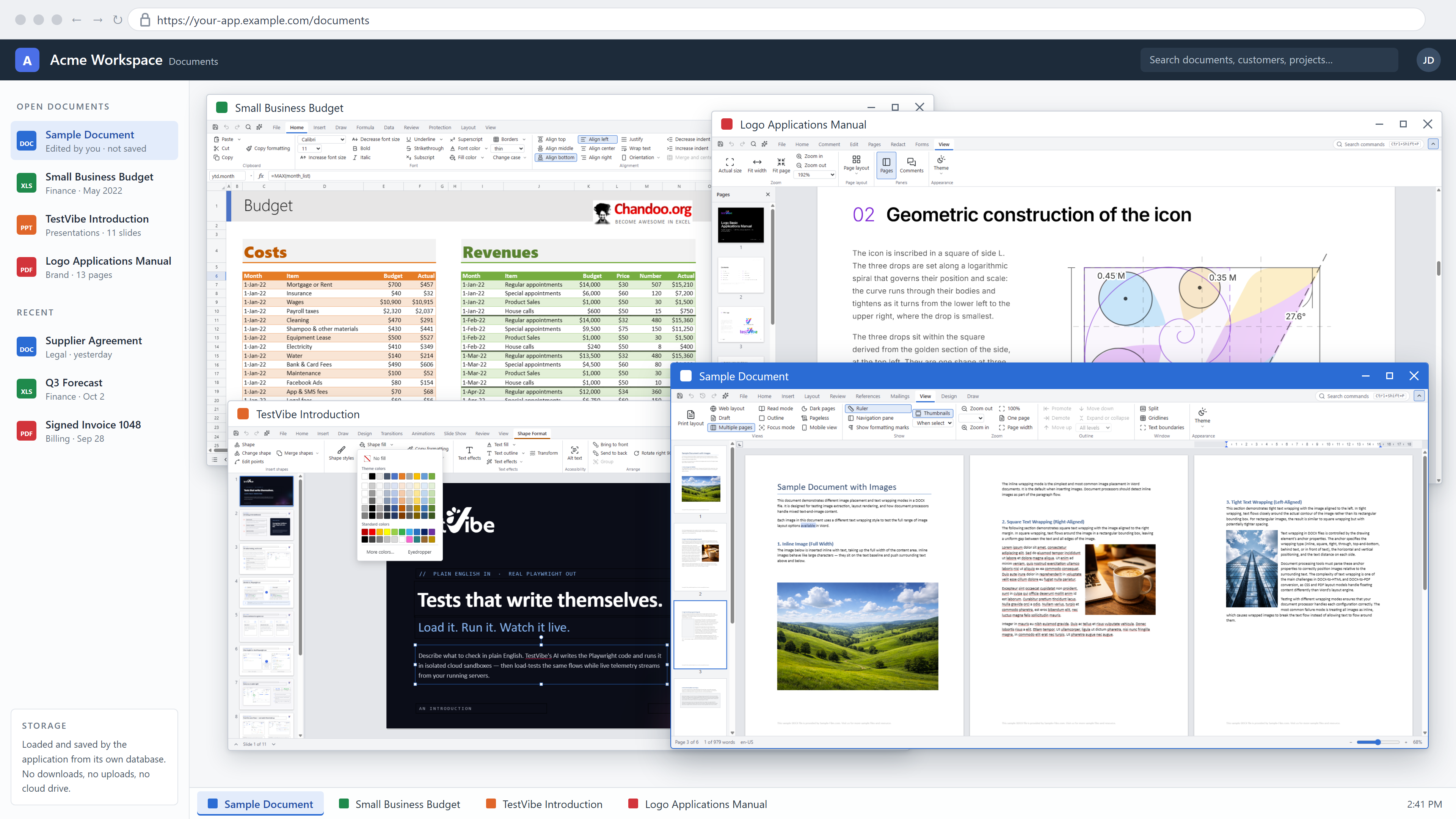
Task: Open Formula tab in Small Business Budget
Action: [x=364, y=127]
